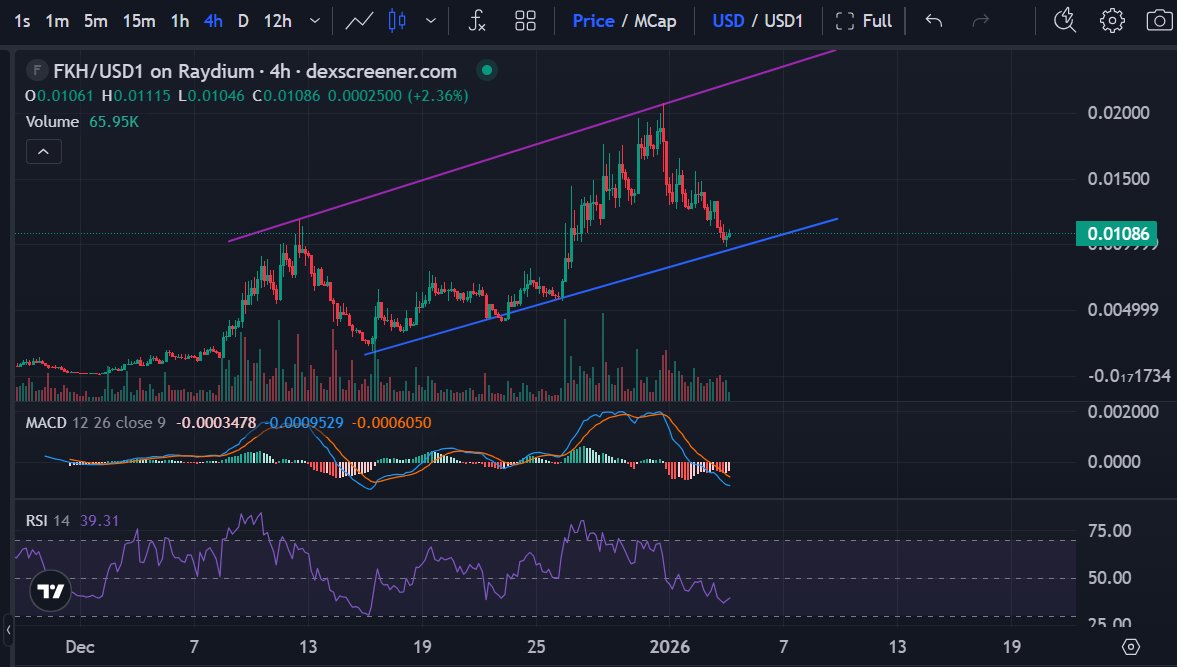Switch to the 5m timeframe
The image size is (1177, 667).
tap(95, 21)
